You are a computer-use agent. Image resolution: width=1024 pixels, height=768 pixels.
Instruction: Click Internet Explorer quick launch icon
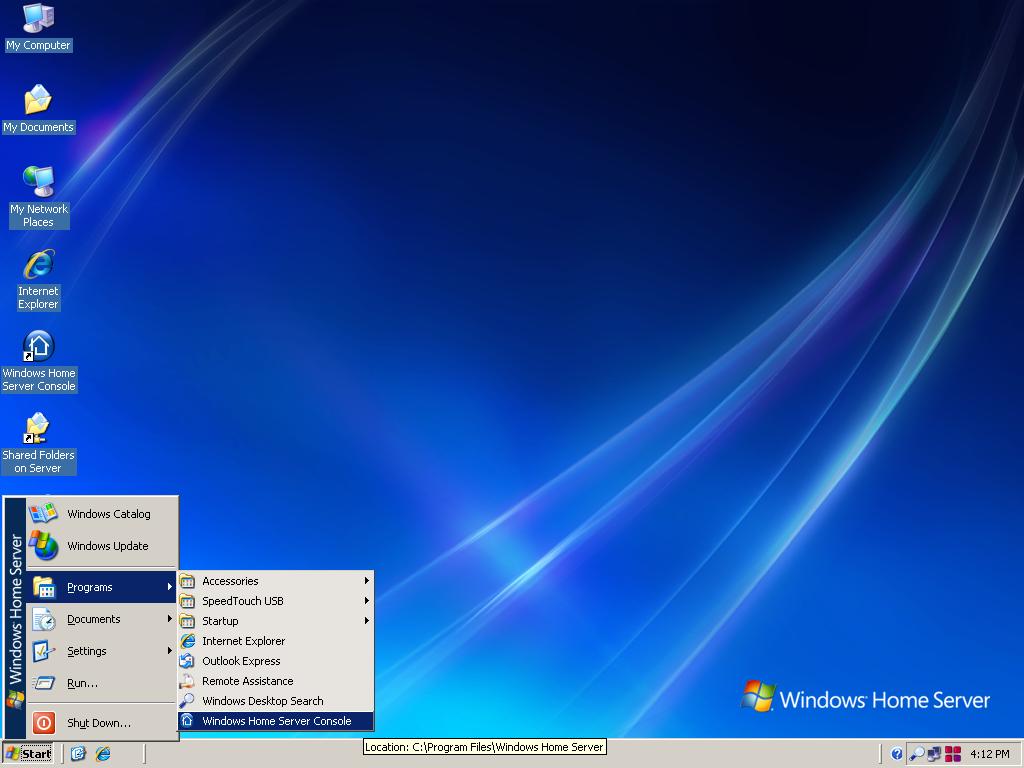(x=102, y=753)
